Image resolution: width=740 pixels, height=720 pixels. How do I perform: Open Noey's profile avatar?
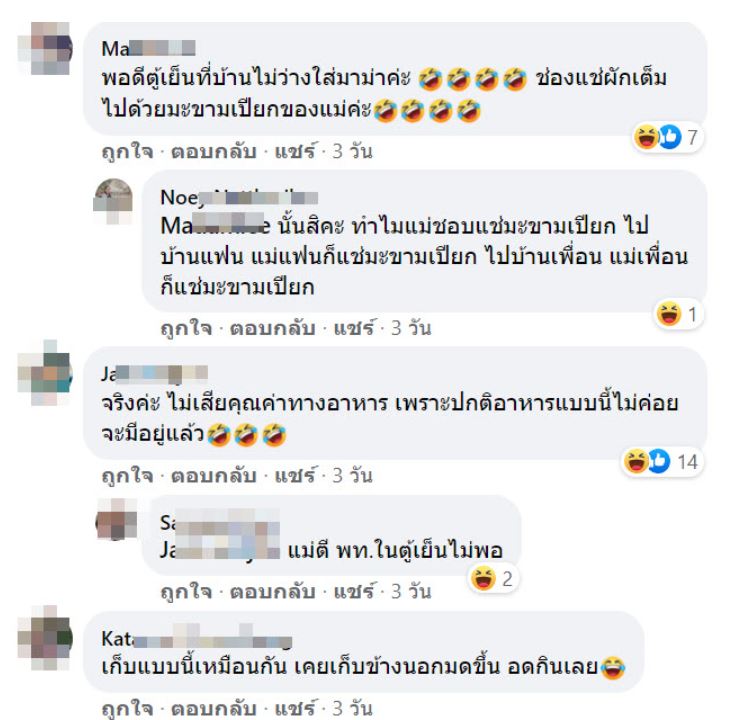coord(113,200)
